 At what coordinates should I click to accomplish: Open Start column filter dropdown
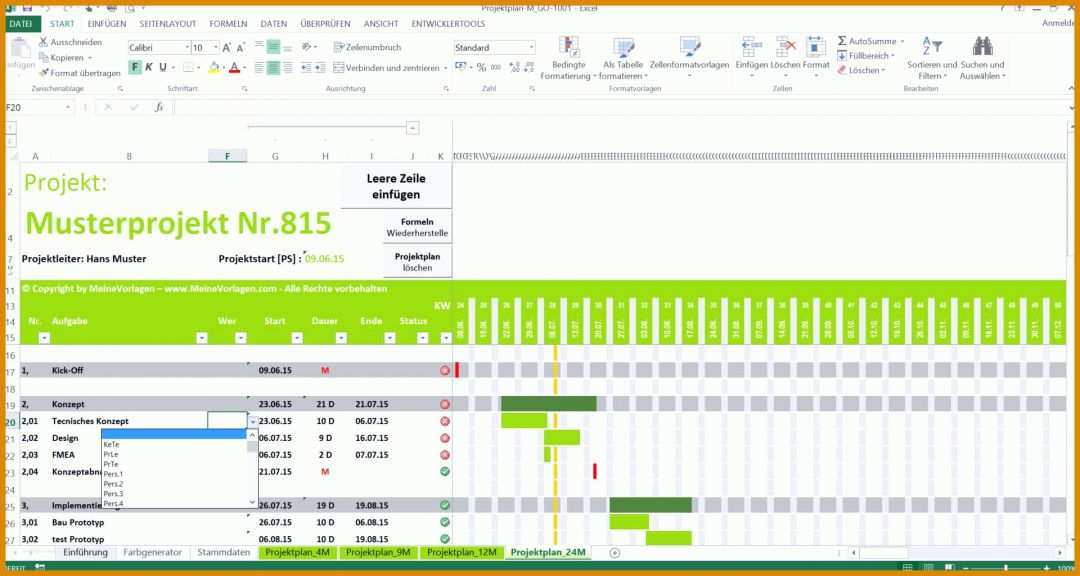pos(297,338)
